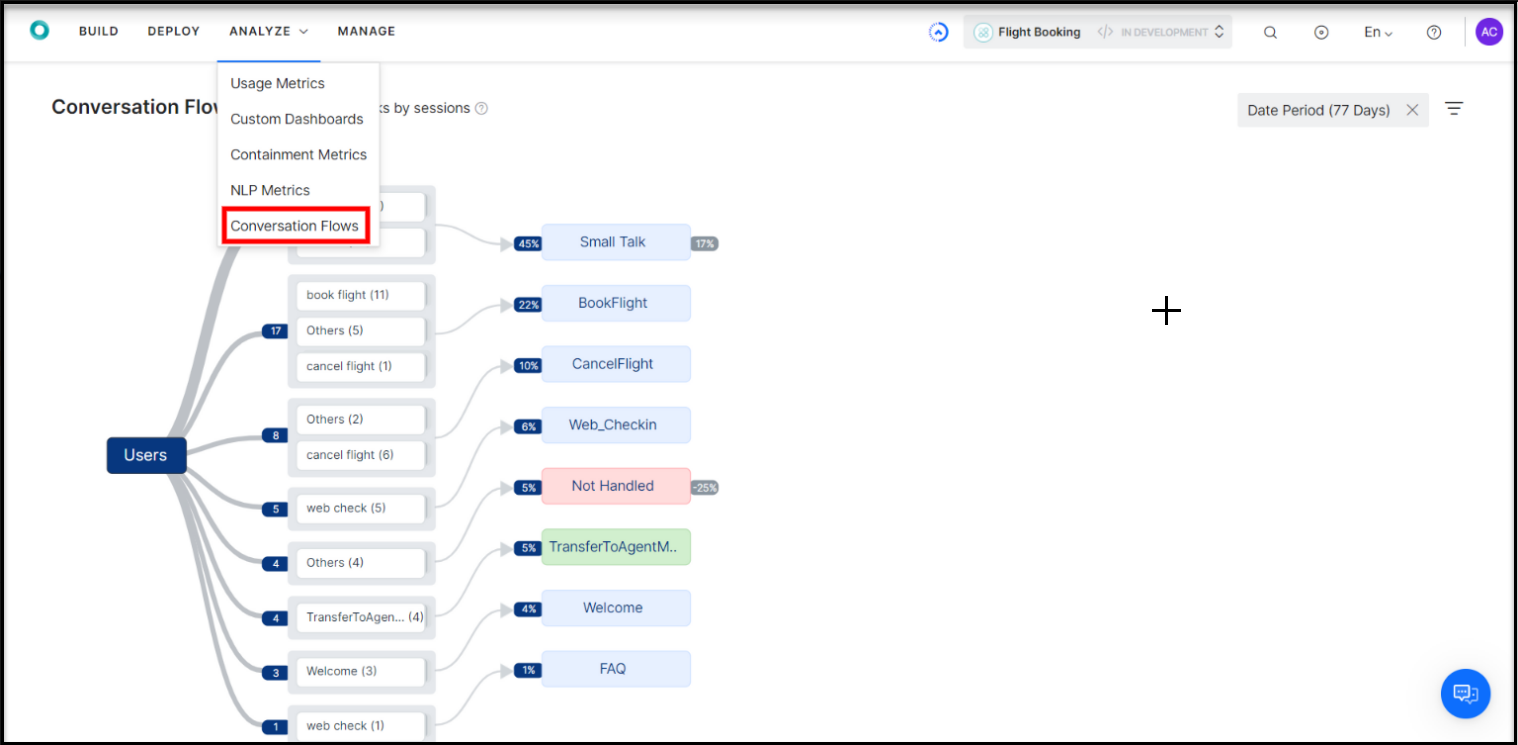
Task: Select NLP Metrics in the Analyze menu
Action: 270,190
